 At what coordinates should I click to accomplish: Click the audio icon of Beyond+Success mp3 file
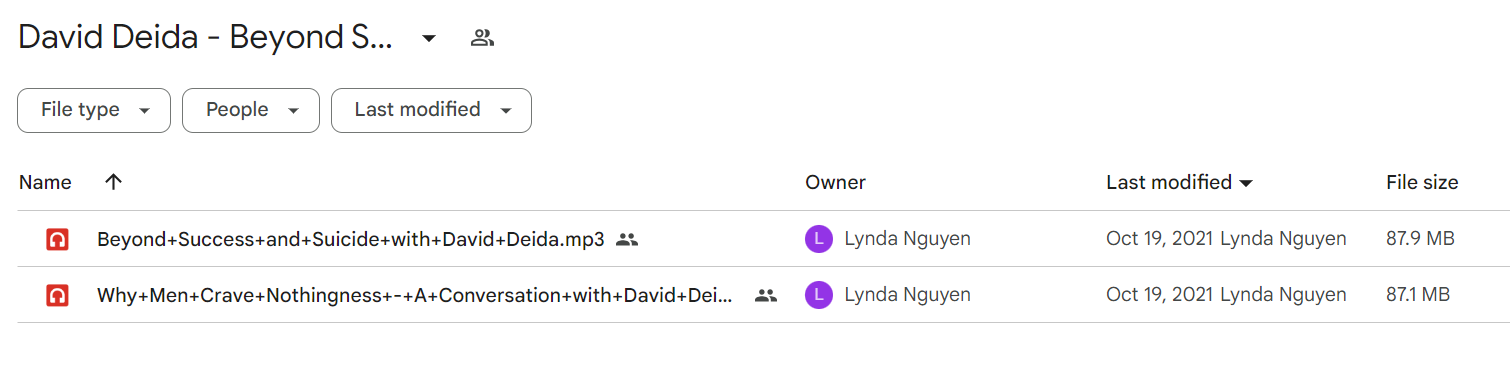pyautogui.click(x=57, y=239)
